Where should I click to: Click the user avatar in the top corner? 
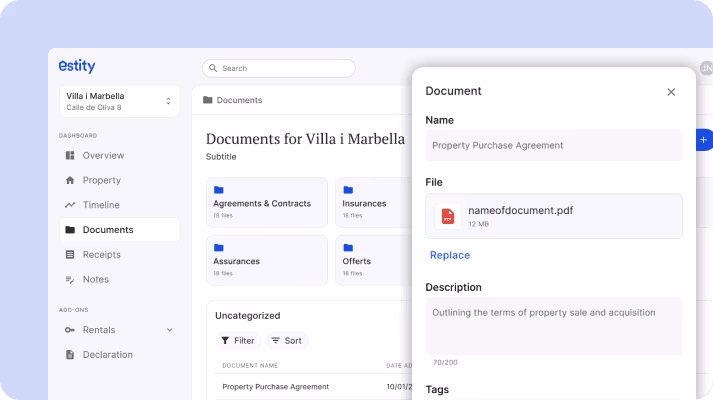click(x=706, y=68)
